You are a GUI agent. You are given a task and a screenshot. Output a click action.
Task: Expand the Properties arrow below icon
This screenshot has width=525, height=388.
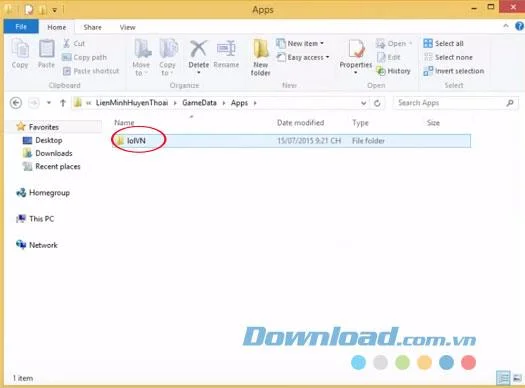pos(356,73)
